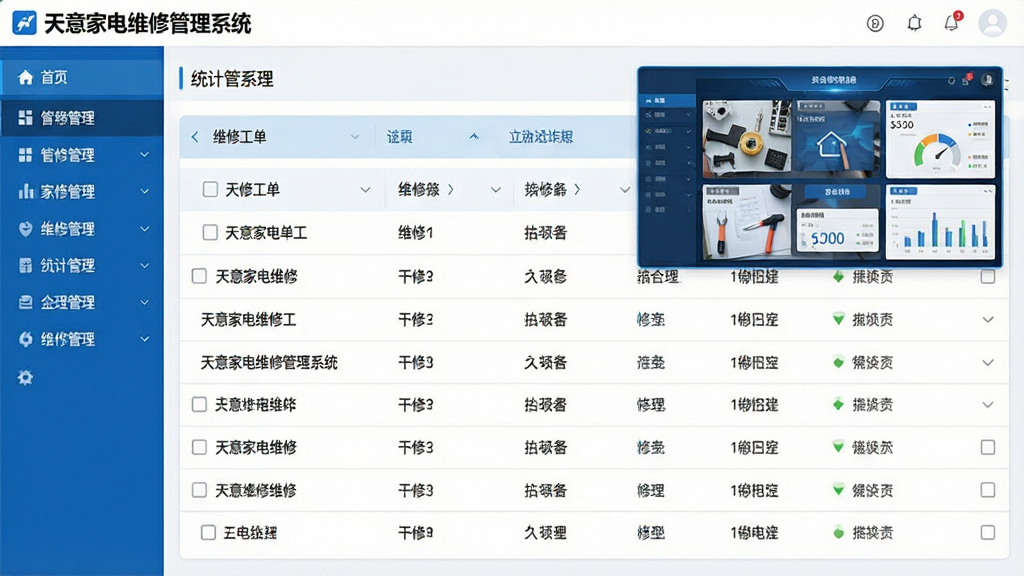Expand the 金理管理 sidebar chevron
1024x576 pixels.
coord(144,302)
